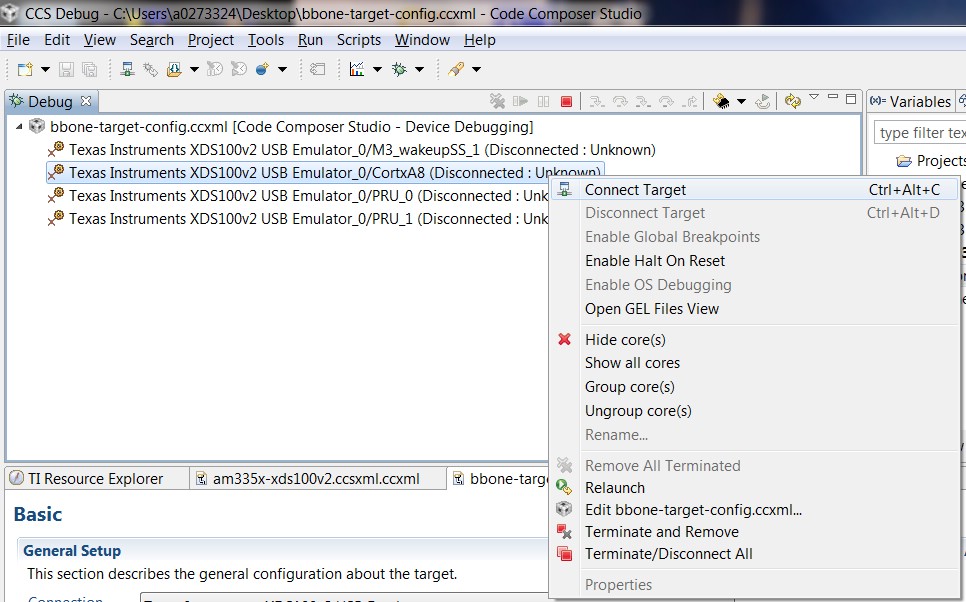This screenshot has width=966, height=602.
Task: Open the dropdown beside the CPU Reset icon
Action: (741, 101)
